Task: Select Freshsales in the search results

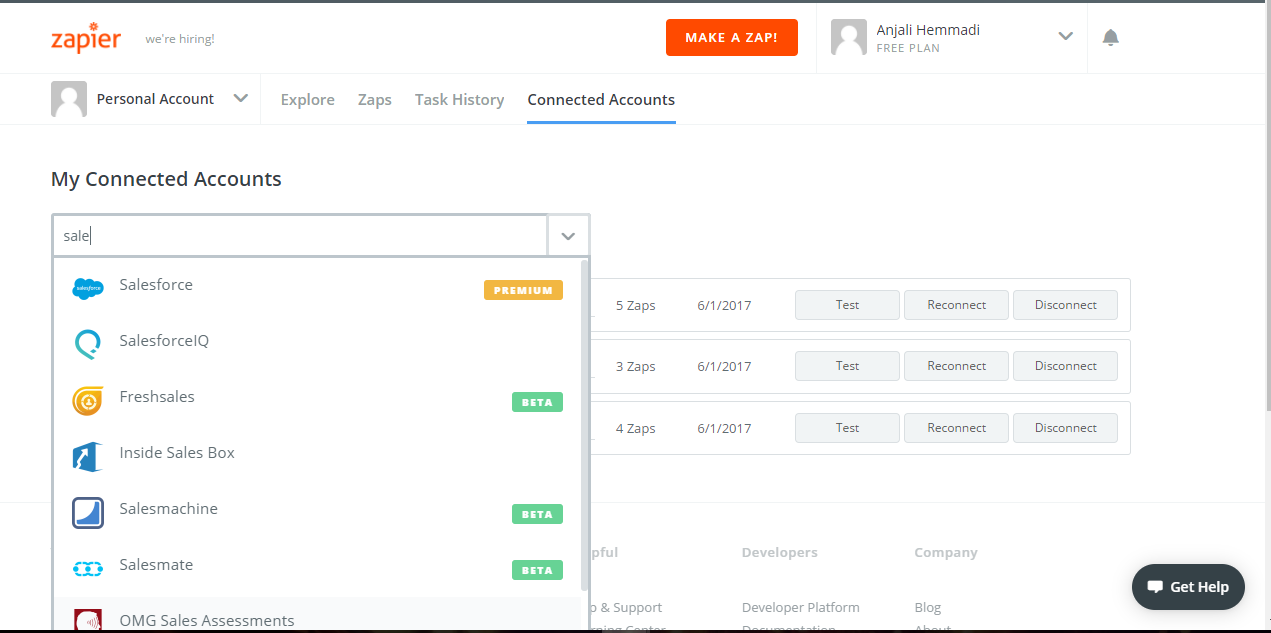Action: (x=318, y=401)
